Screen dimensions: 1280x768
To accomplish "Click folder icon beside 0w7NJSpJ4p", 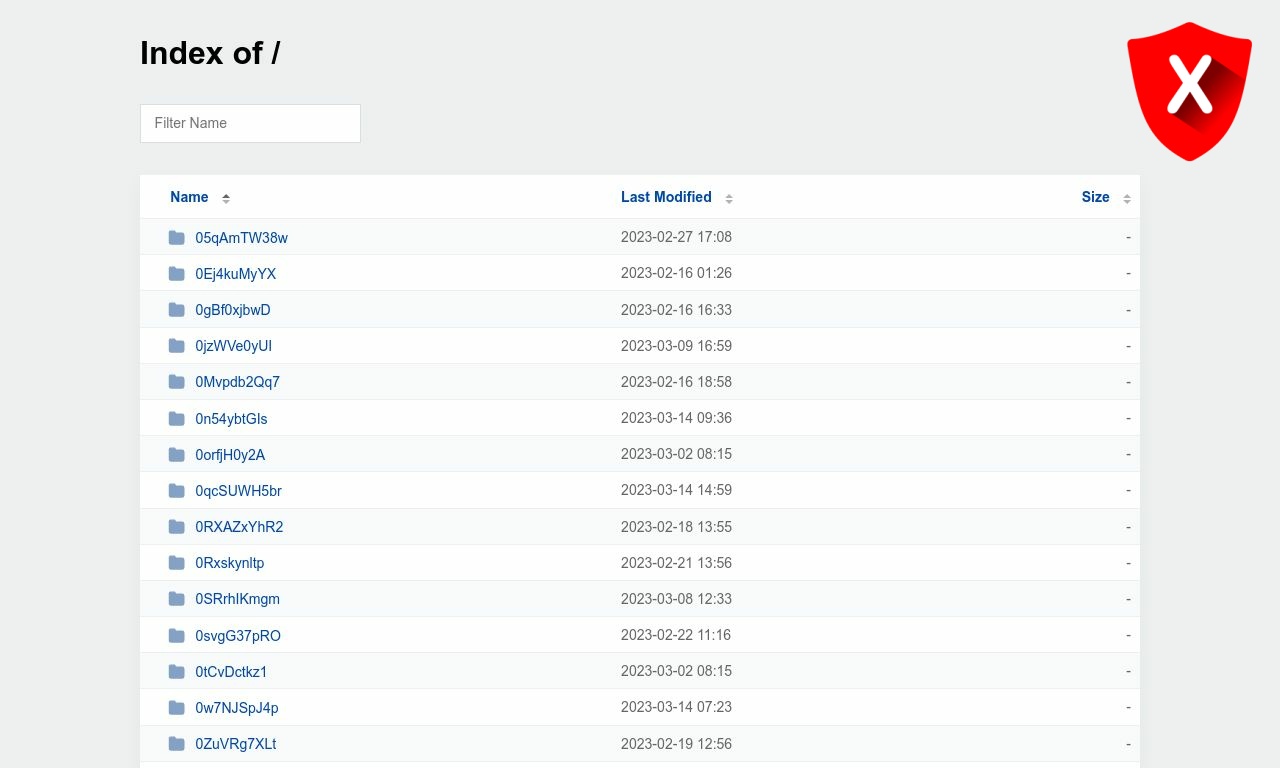I will tap(177, 707).
